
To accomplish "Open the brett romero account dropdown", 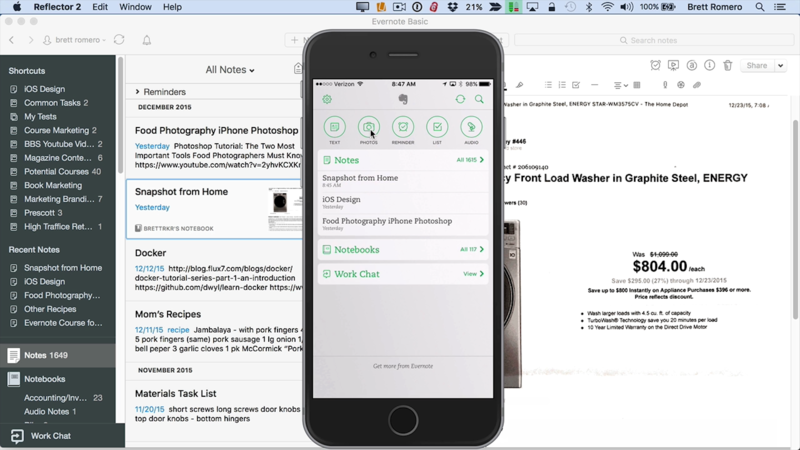I will click(x=74, y=40).
